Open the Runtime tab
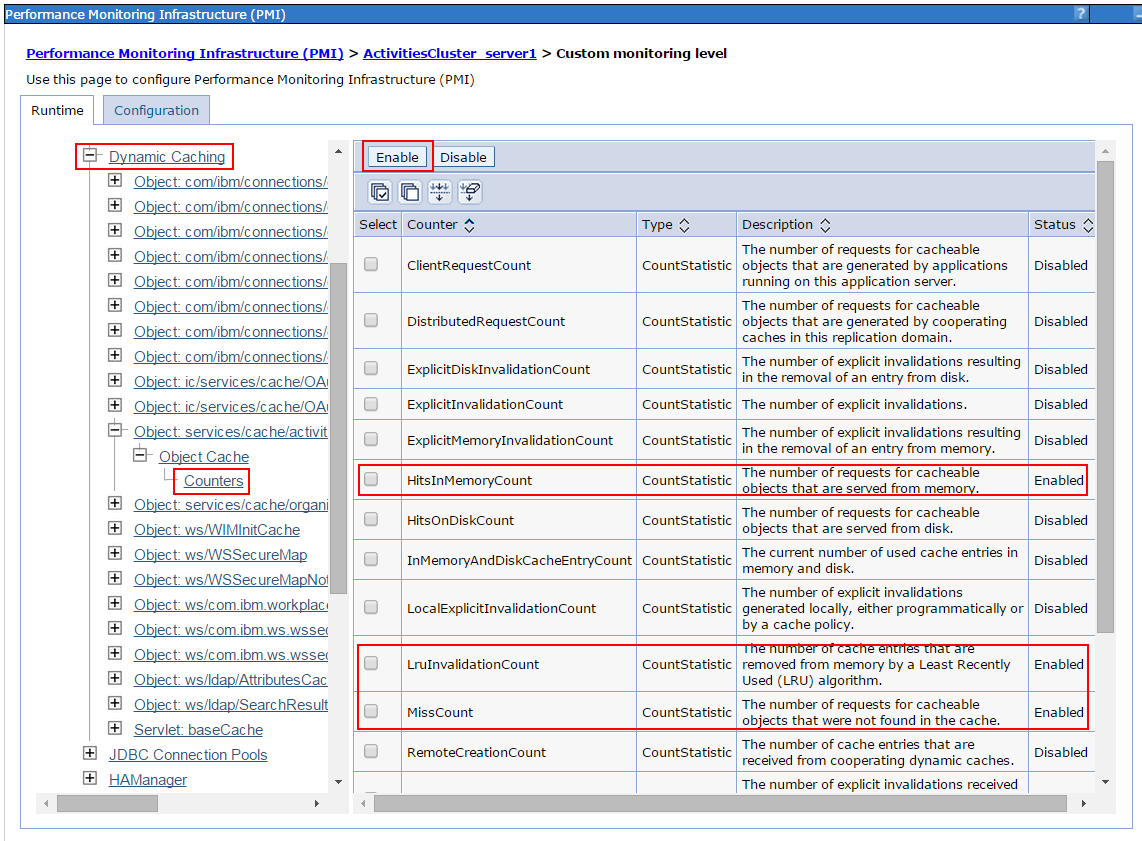Screen dimensions: 1142x841 pyautogui.click(x=57, y=111)
